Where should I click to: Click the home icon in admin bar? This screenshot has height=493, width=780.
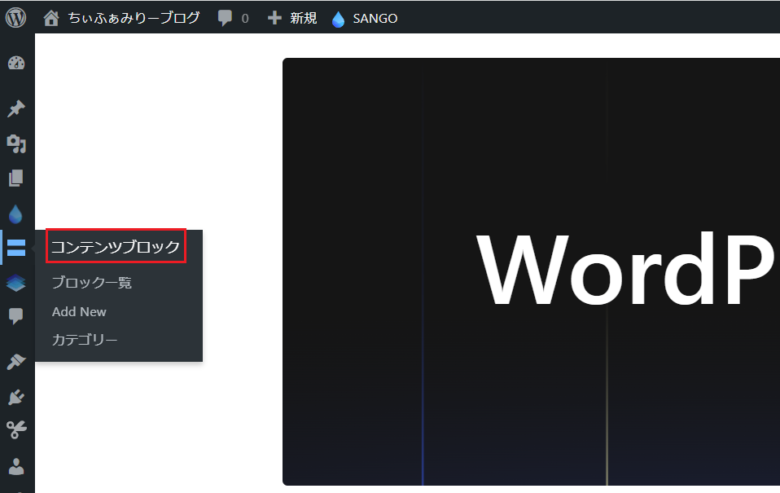pos(51,18)
